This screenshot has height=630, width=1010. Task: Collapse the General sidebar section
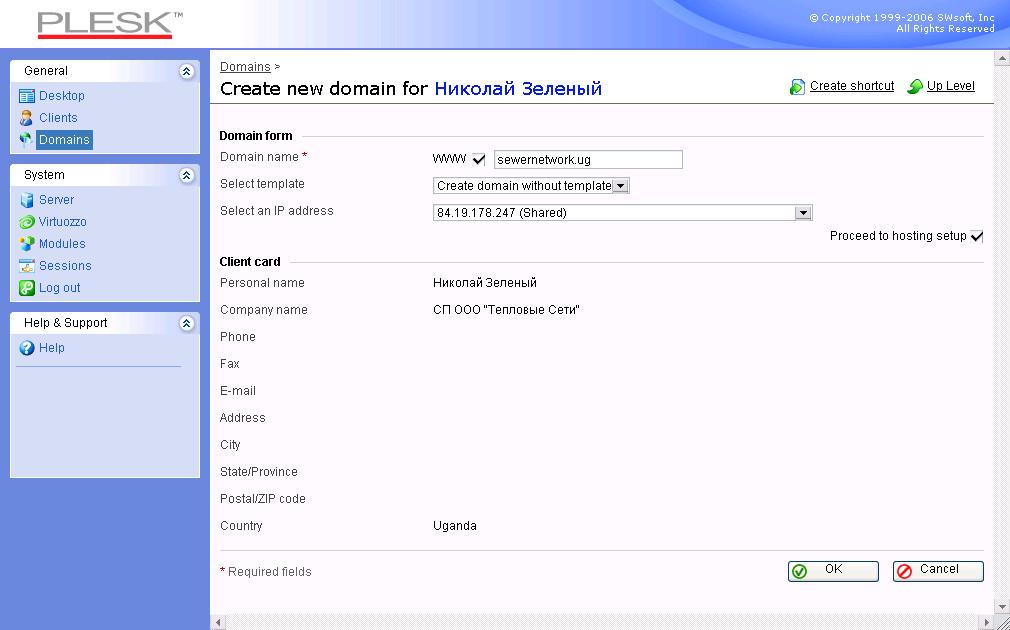click(x=186, y=71)
